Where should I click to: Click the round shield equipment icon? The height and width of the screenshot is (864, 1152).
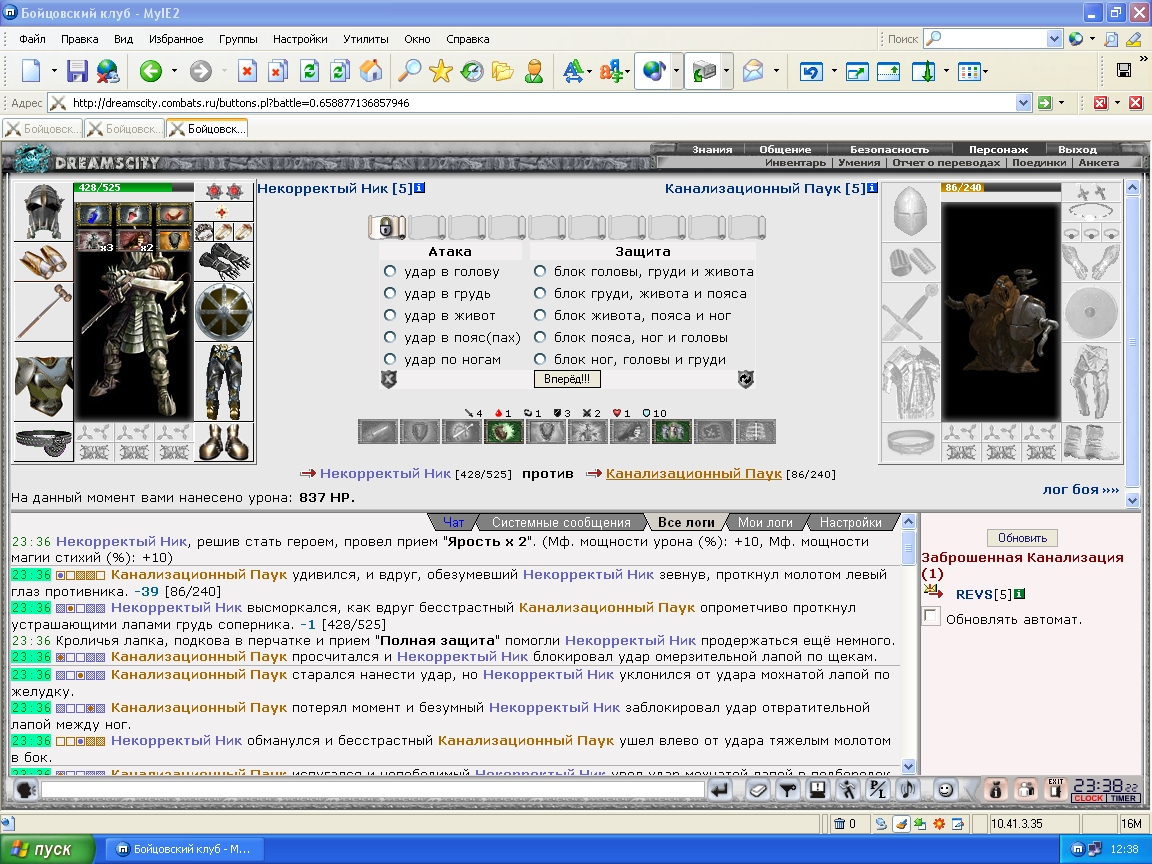click(x=224, y=311)
